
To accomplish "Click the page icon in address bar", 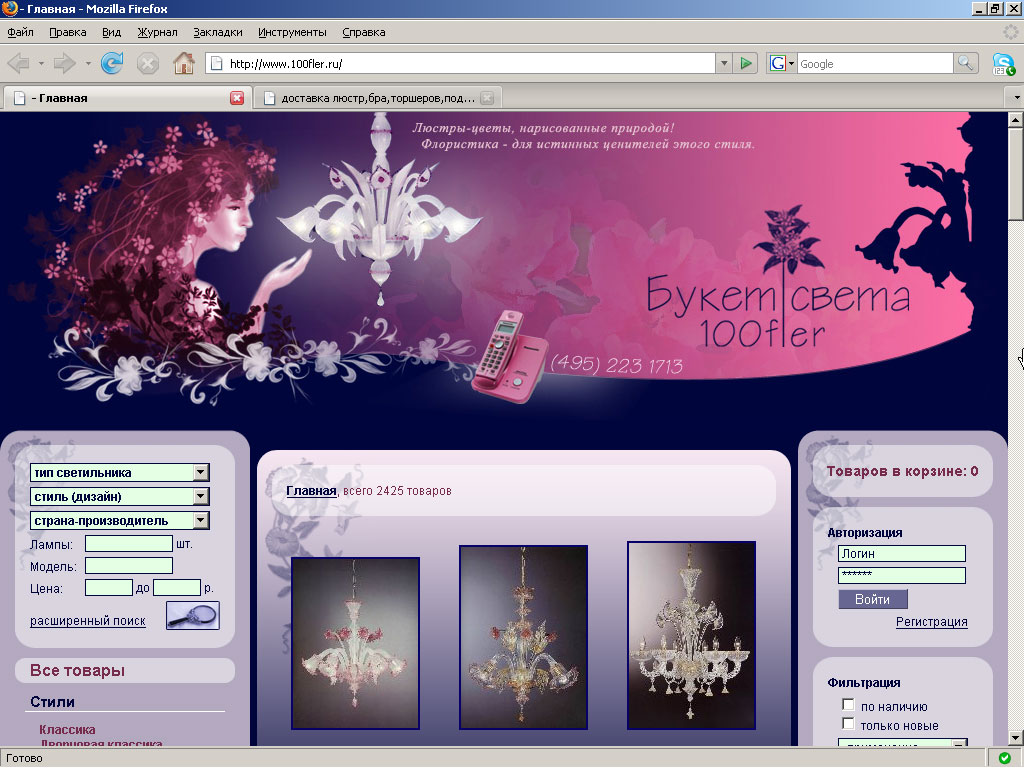I will pyautogui.click(x=216, y=63).
